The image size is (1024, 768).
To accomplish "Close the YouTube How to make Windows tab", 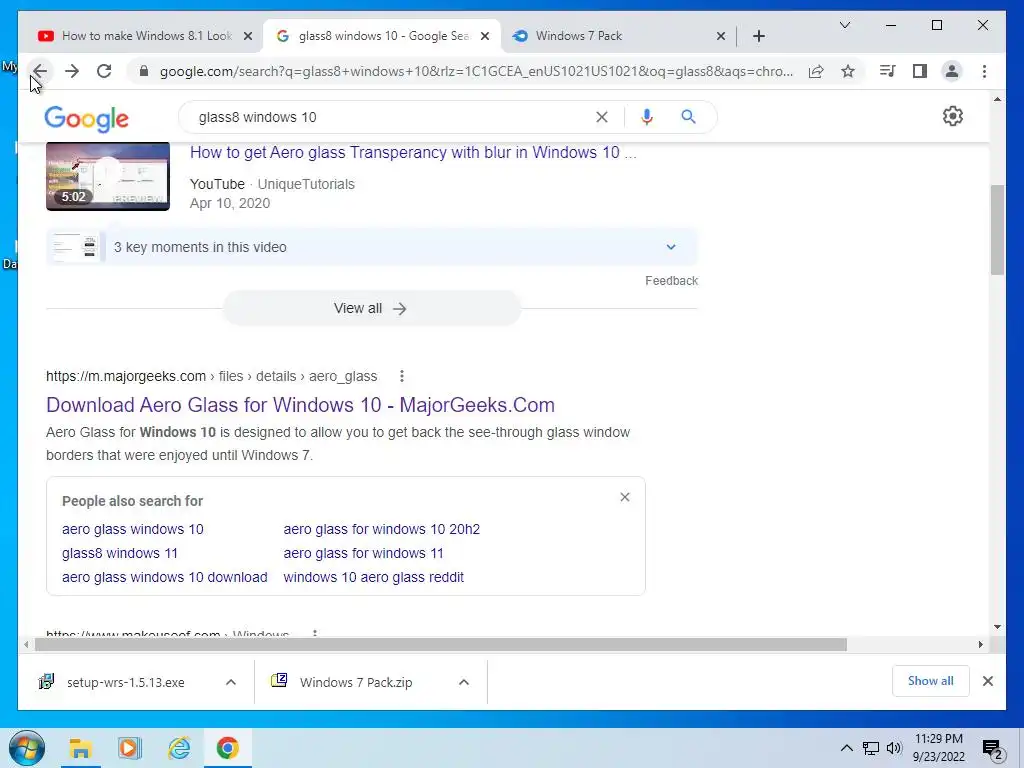I will point(248,36).
